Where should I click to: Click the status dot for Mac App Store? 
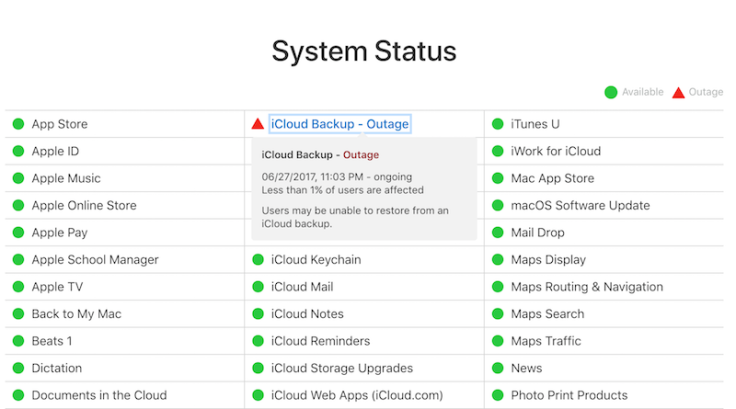[498, 178]
